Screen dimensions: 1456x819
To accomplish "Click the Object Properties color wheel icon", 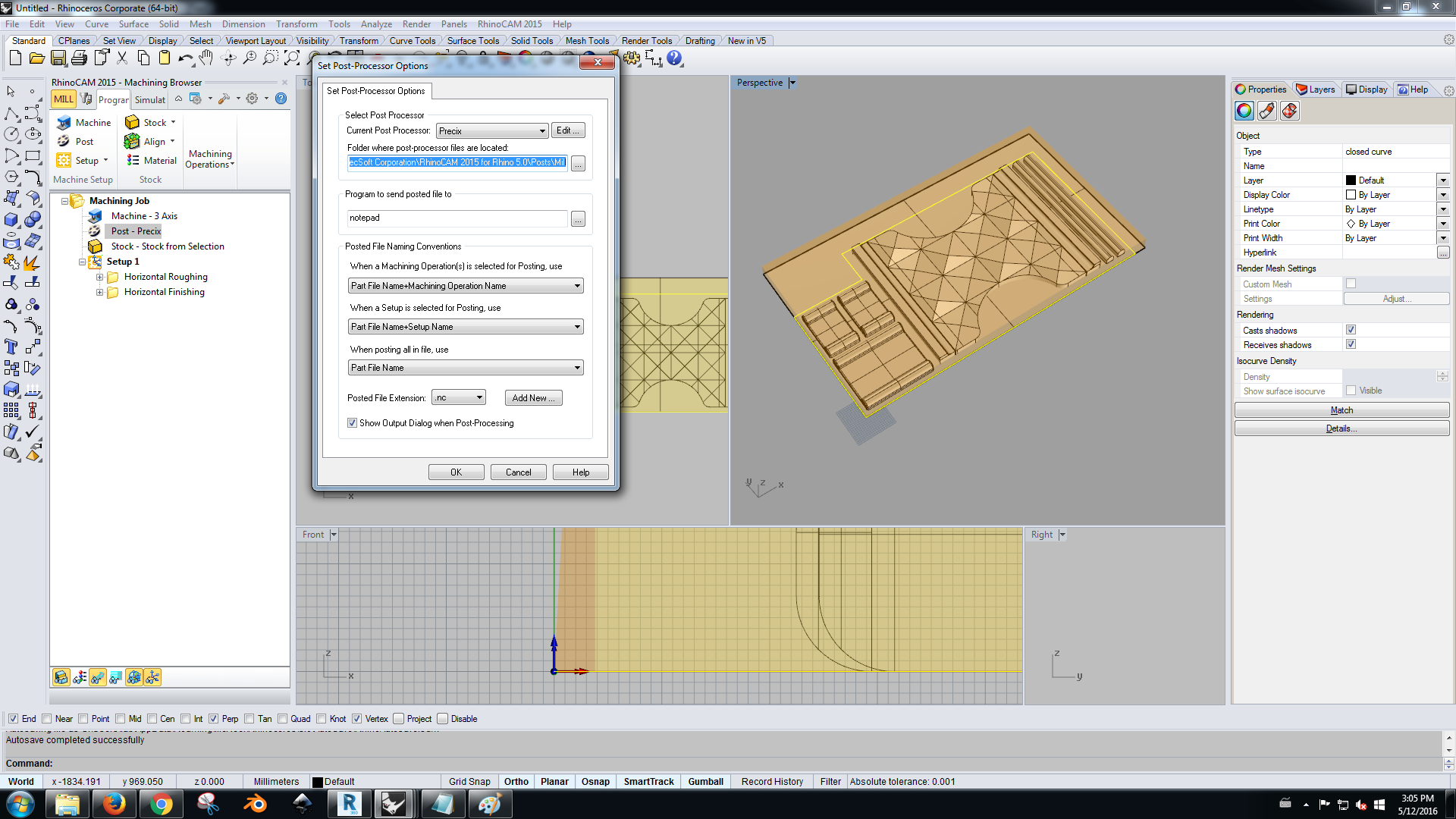I will click(1244, 111).
